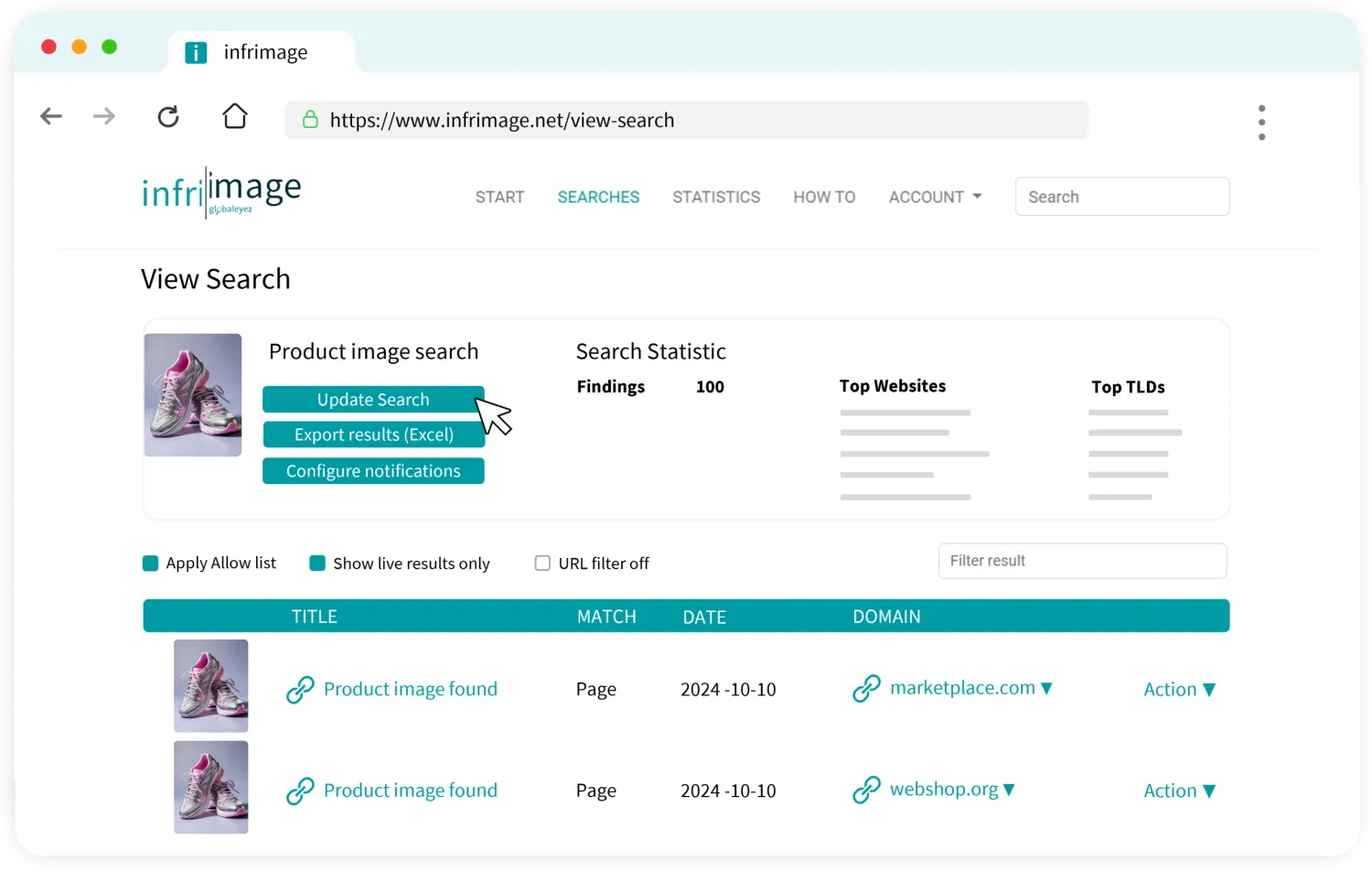The width and height of the screenshot is (1372, 871).
Task: Click the infrimage logo
Action: 221,193
